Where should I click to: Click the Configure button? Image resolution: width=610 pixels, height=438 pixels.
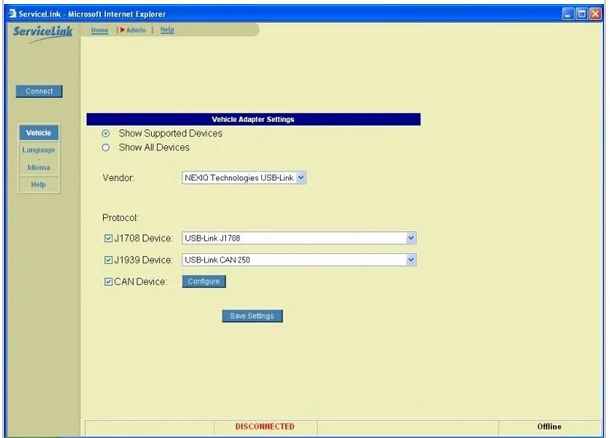point(204,281)
